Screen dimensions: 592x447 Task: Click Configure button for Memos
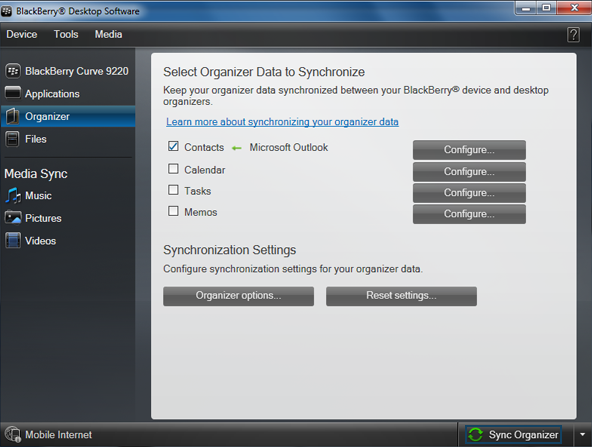click(x=469, y=214)
